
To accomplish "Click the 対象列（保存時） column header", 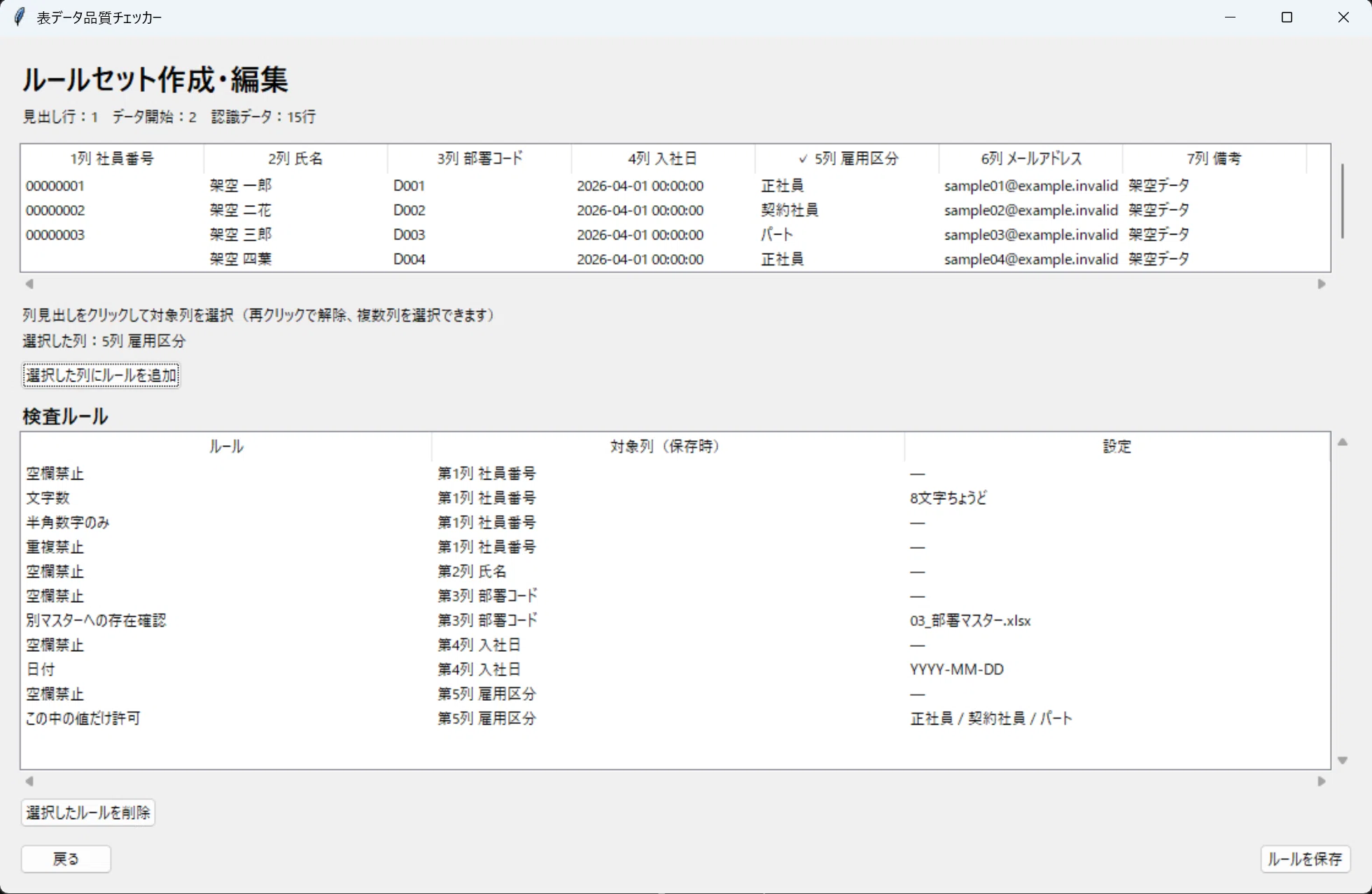I will (x=668, y=447).
